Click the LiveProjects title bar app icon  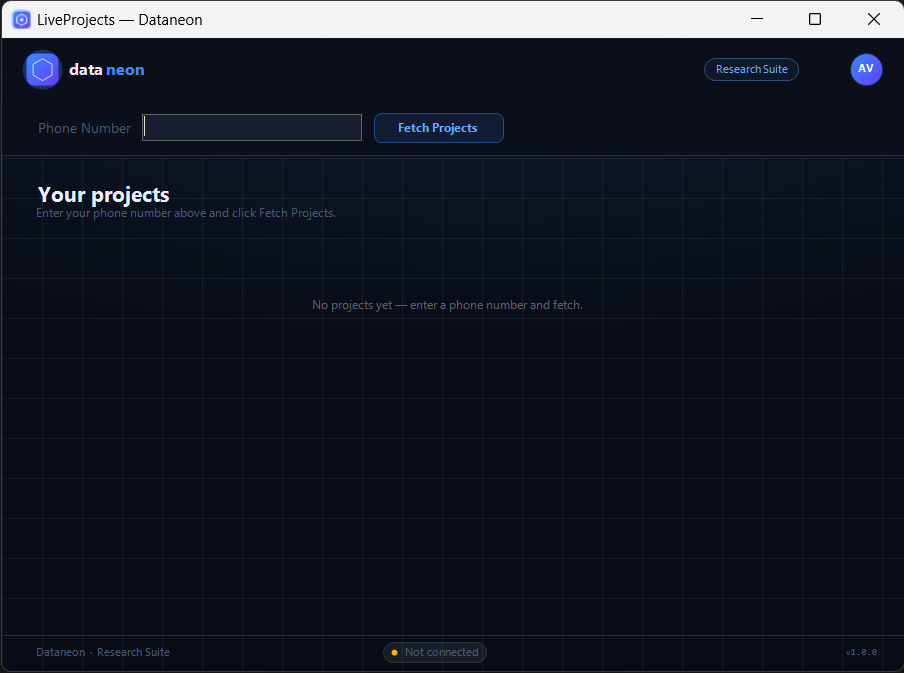click(21, 20)
